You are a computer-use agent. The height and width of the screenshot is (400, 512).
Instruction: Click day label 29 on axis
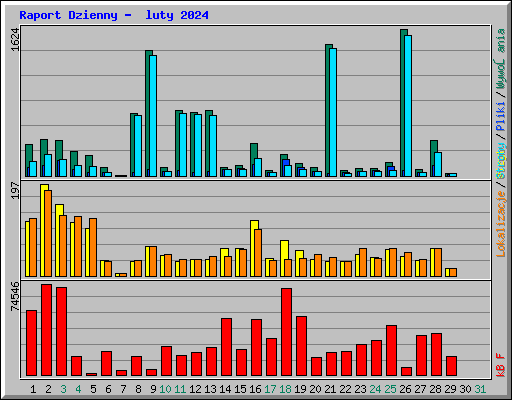click(450, 389)
